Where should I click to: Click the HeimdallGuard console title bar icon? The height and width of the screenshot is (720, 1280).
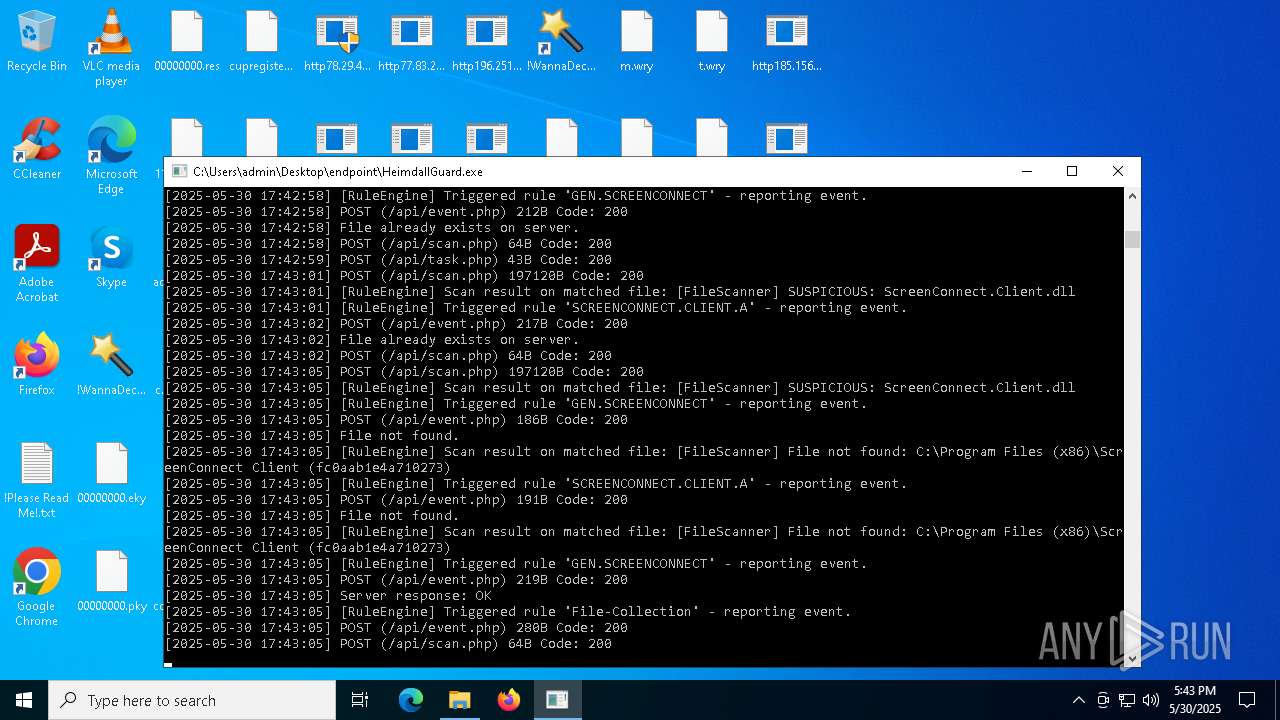pos(178,172)
